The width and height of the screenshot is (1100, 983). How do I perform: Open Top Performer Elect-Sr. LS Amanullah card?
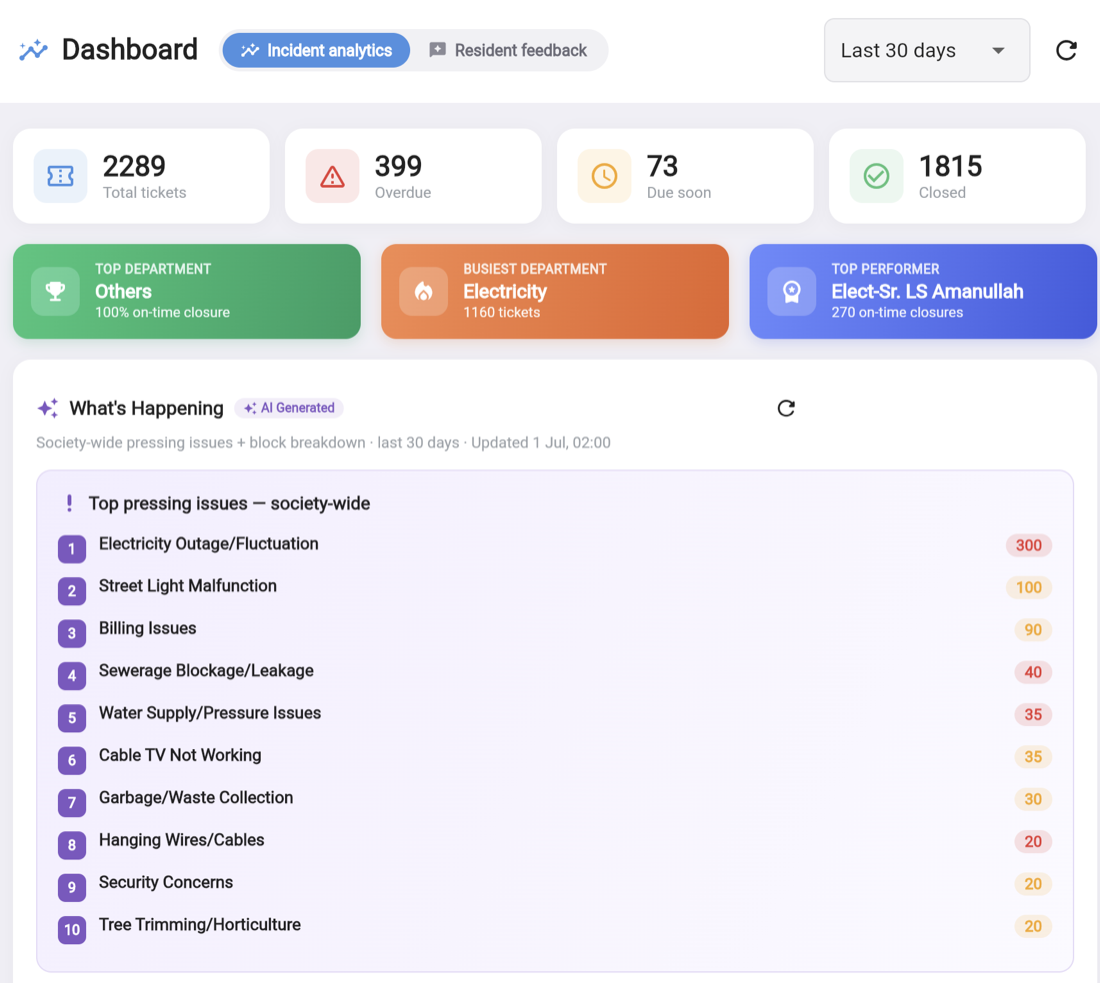click(923, 291)
